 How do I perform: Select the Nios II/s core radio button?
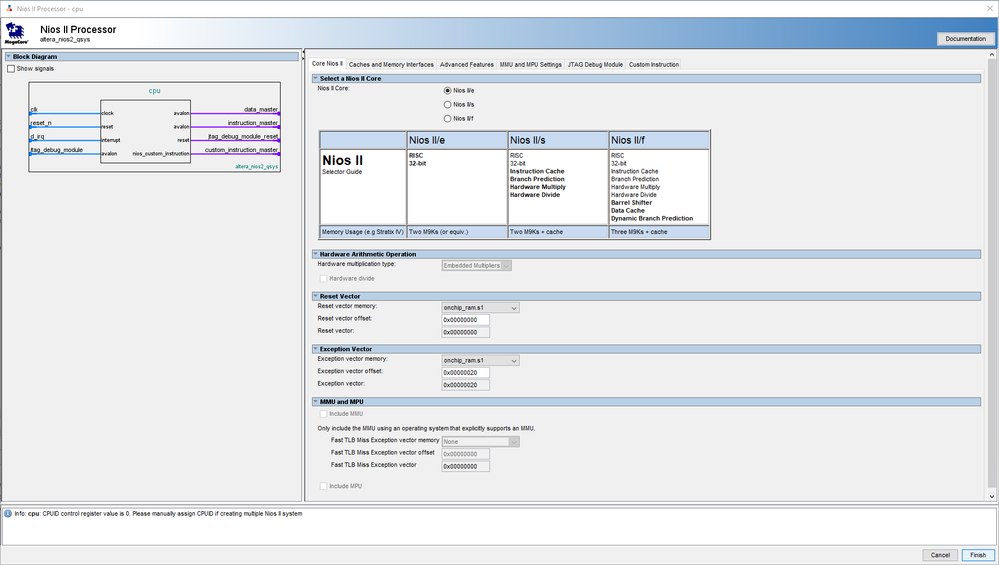point(447,104)
